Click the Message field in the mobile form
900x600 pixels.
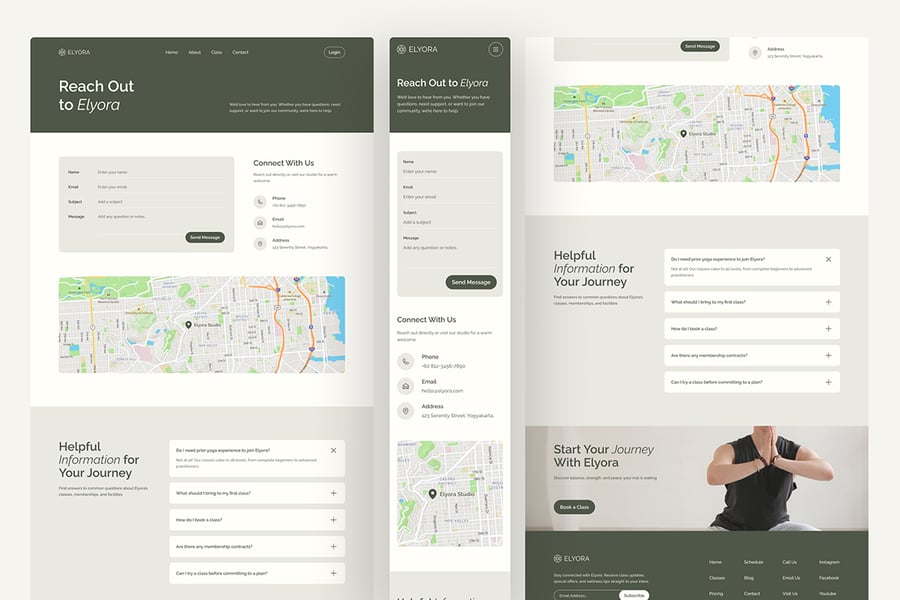point(448,247)
